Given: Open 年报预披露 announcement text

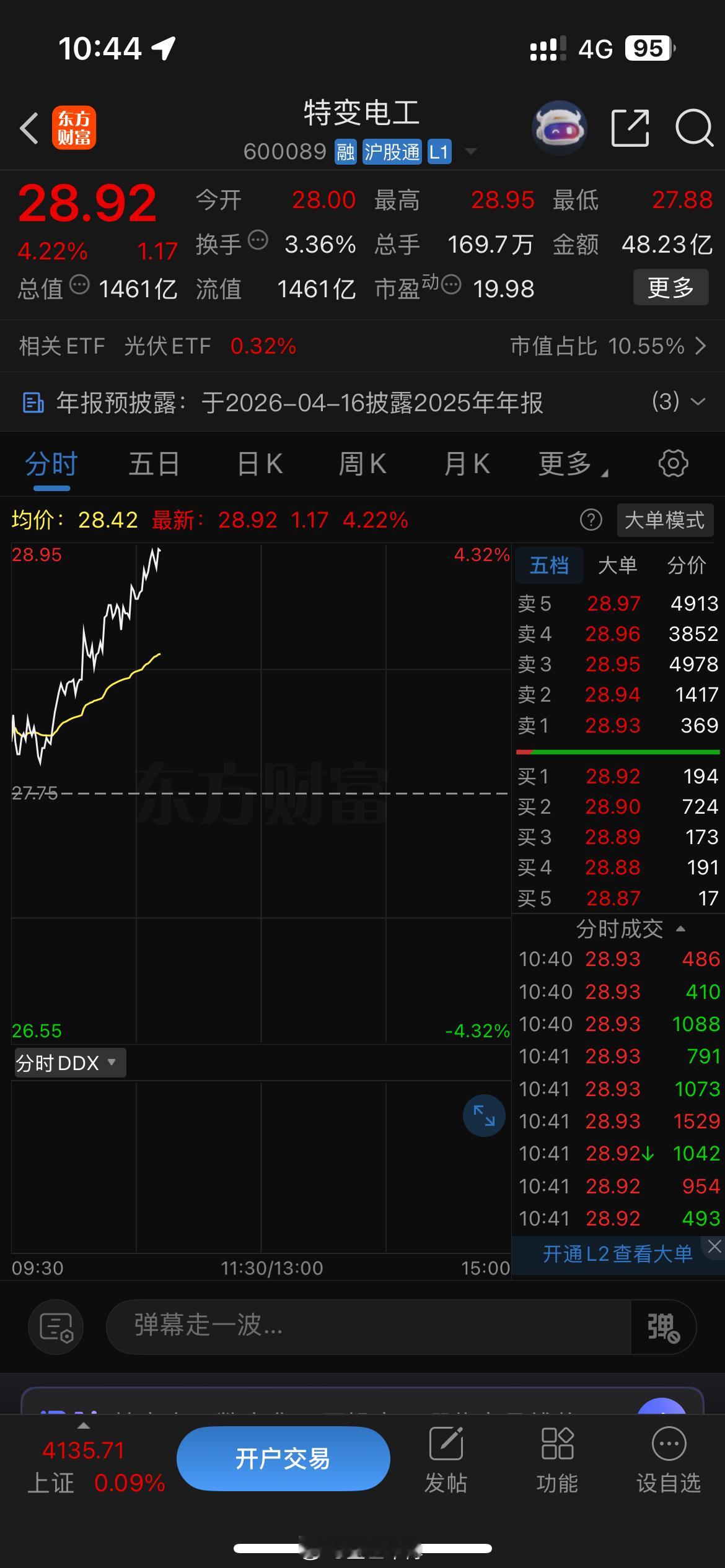Looking at the screenshot, I should pyautogui.click(x=299, y=403).
